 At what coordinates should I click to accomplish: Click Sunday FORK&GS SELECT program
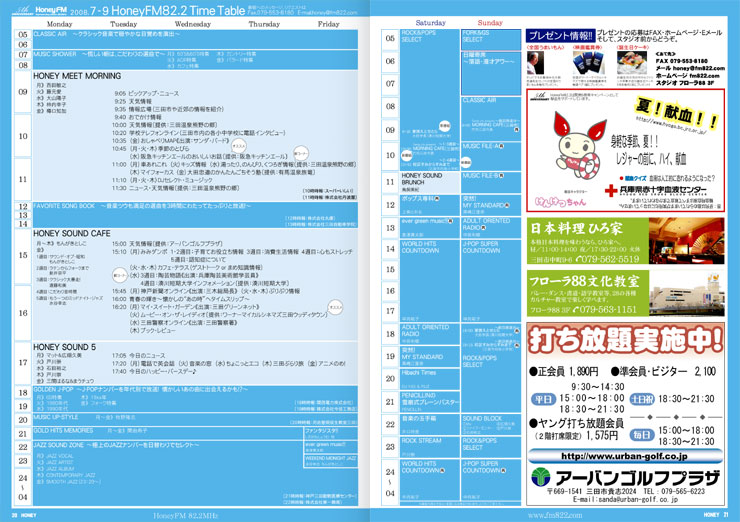491,40
